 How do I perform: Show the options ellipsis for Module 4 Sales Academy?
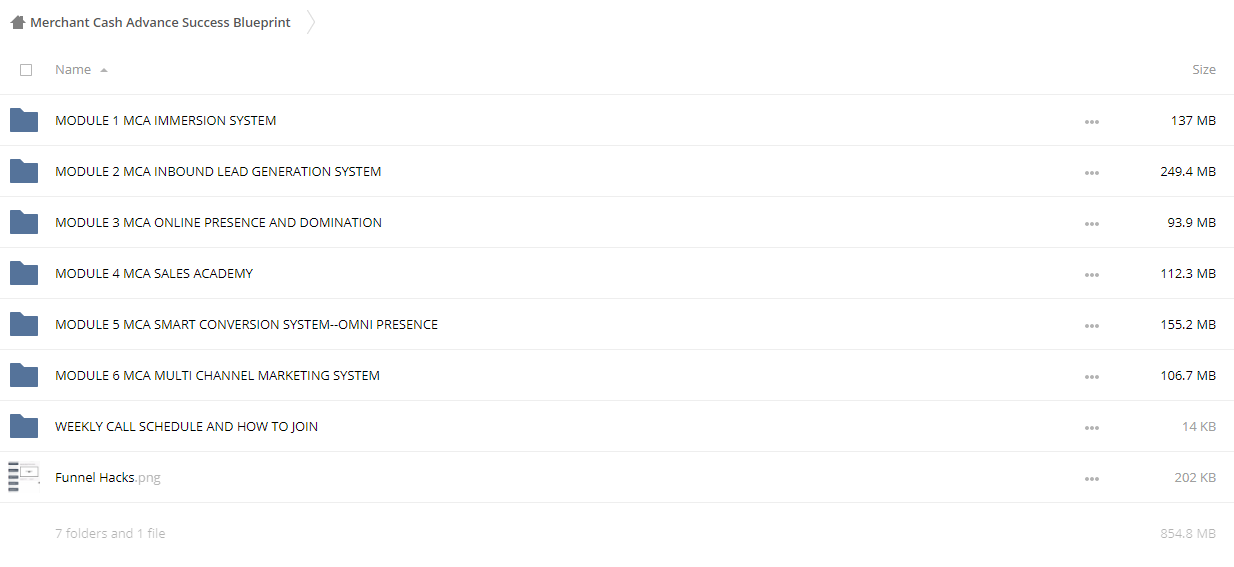(x=1091, y=274)
